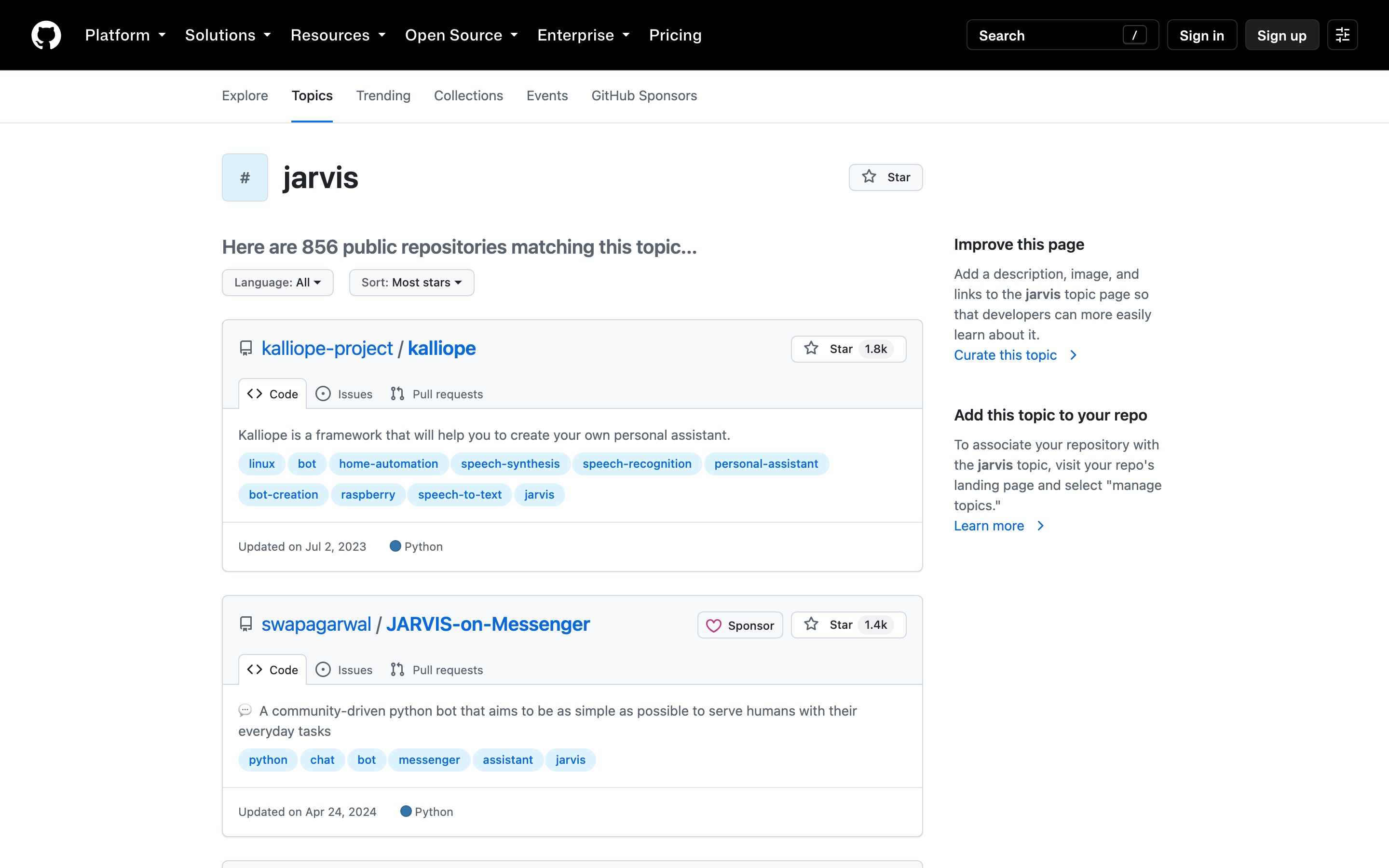Click the hashtag topic icon beside jarvis
Image resolution: width=1389 pixels, height=868 pixels.
[245, 177]
